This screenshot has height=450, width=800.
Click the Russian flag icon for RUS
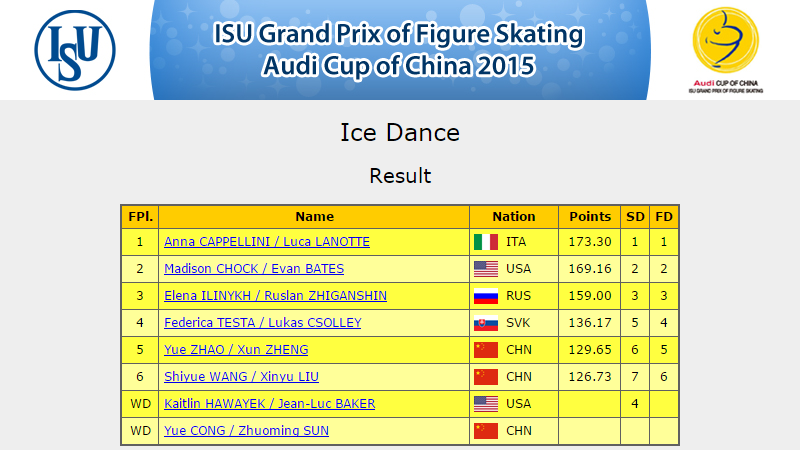tap(486, 296)
